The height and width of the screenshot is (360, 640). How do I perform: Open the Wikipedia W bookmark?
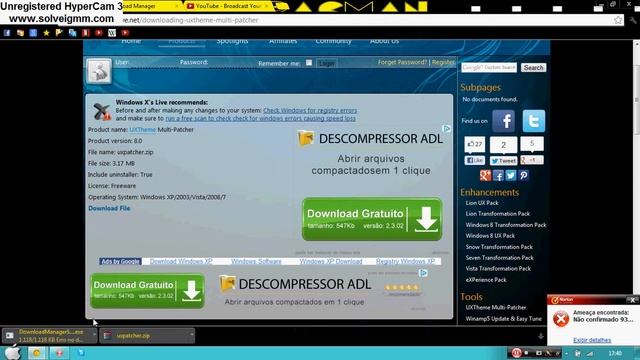112,33
